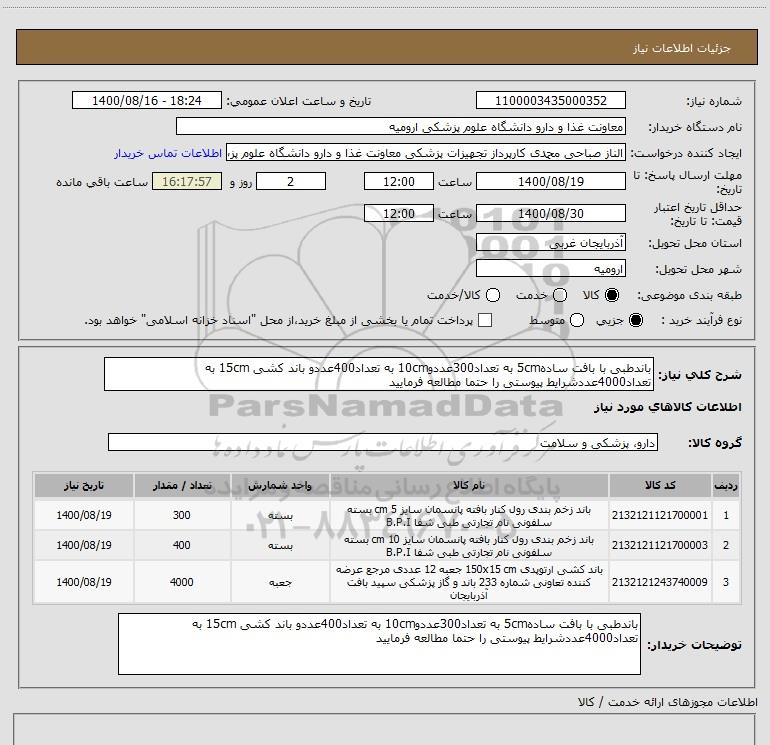Select the کالا radio button

point(612,295)
